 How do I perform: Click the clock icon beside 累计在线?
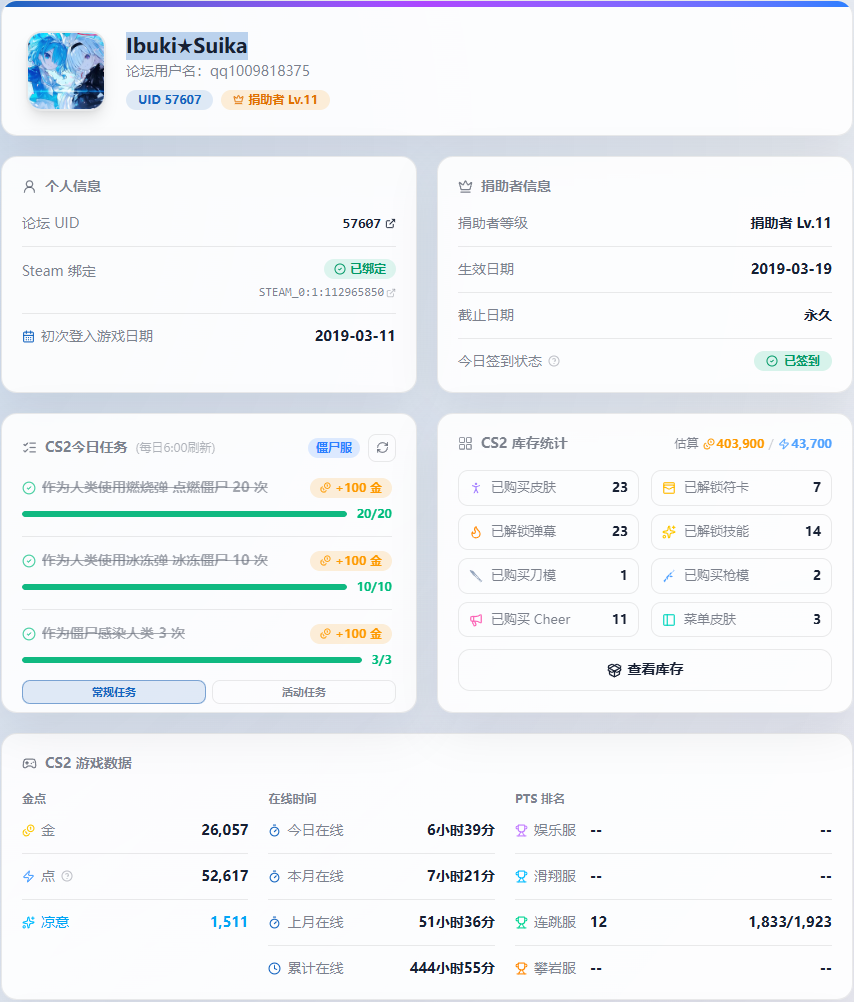click(x=274, y=969)
